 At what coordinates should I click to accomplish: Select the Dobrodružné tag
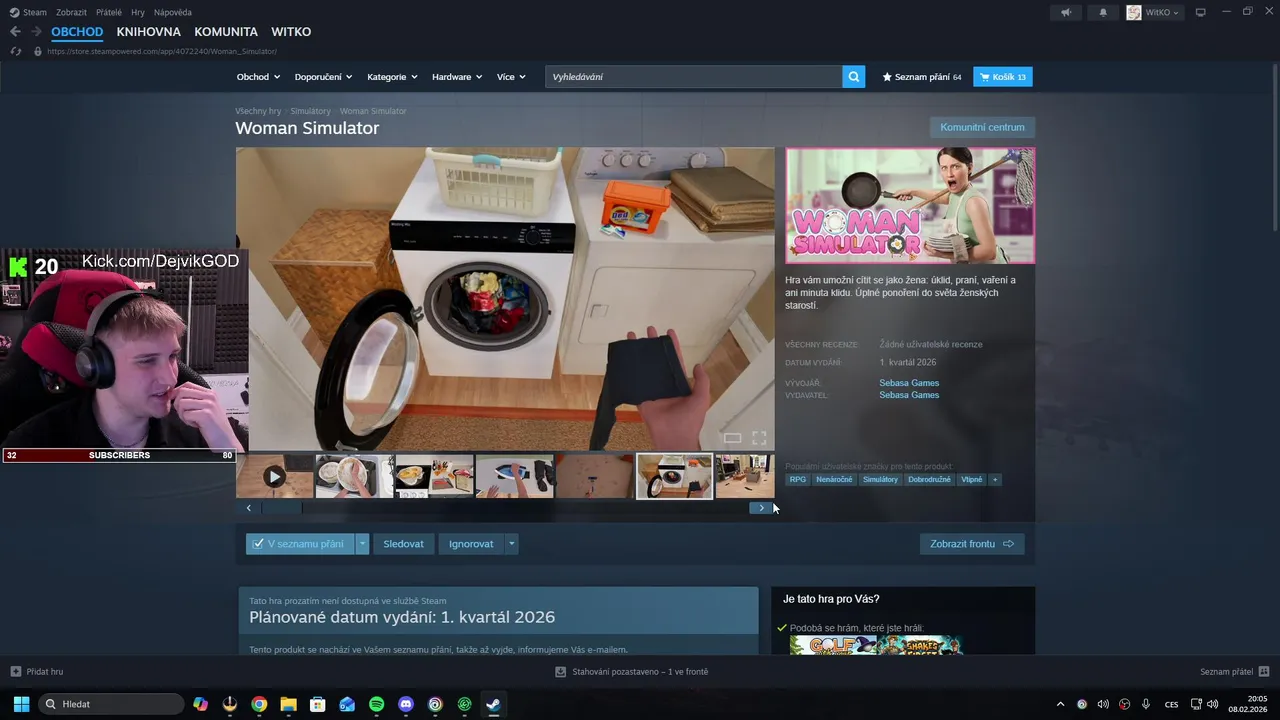tap(929, 480)
